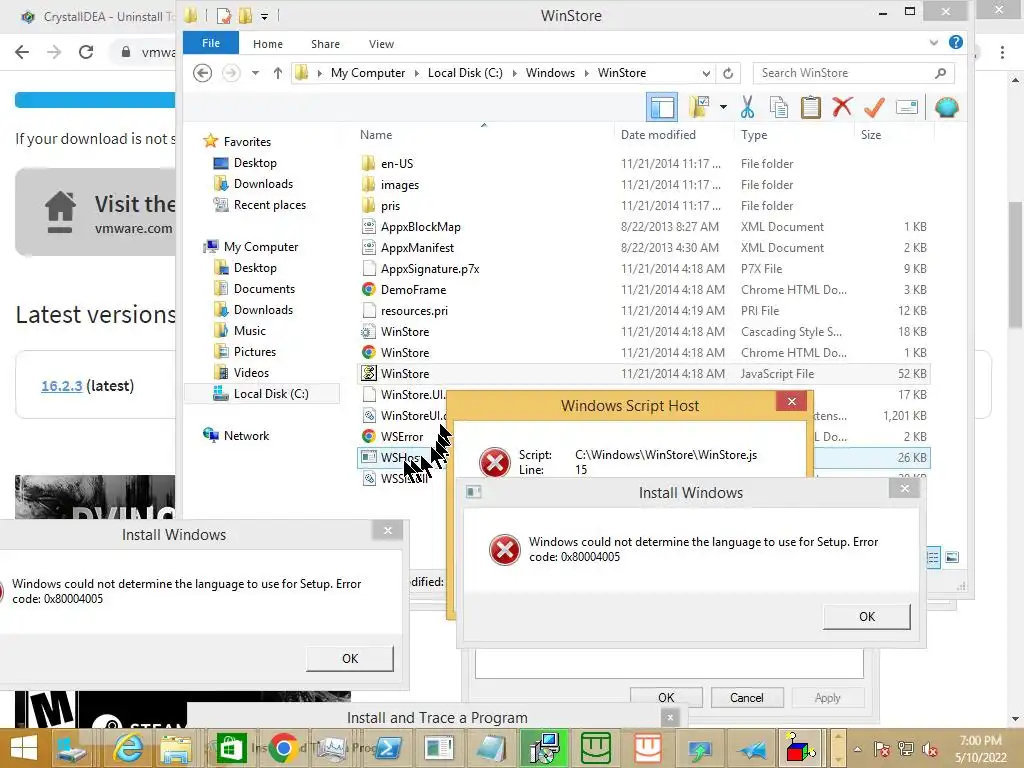1024x768 pixels.
Task: Expand the Local Disk (C:) breadcrumb arrow
Action: [515, 73]
